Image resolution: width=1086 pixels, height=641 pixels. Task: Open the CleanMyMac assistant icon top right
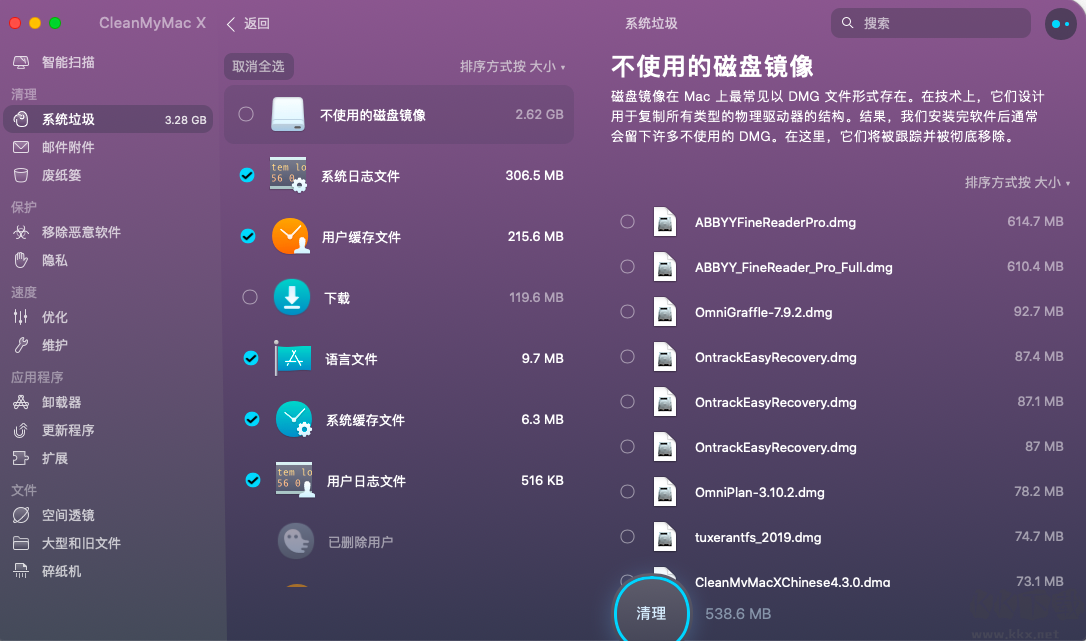tap(1060, 24)
